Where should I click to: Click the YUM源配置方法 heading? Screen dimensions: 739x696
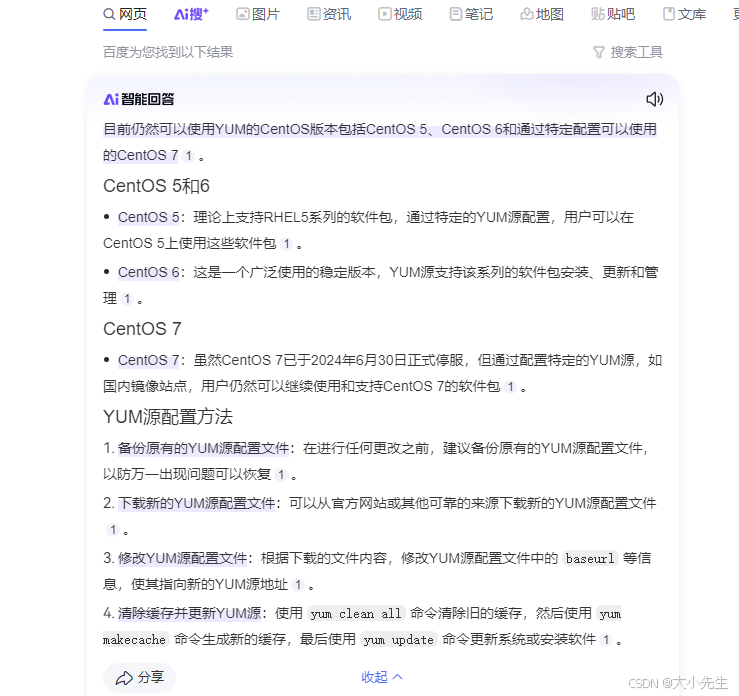[x=168, y=417]
